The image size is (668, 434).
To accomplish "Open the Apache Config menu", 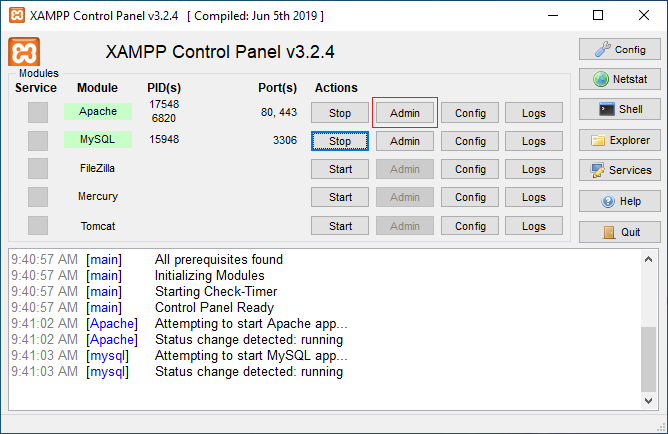I will [470, 113].
